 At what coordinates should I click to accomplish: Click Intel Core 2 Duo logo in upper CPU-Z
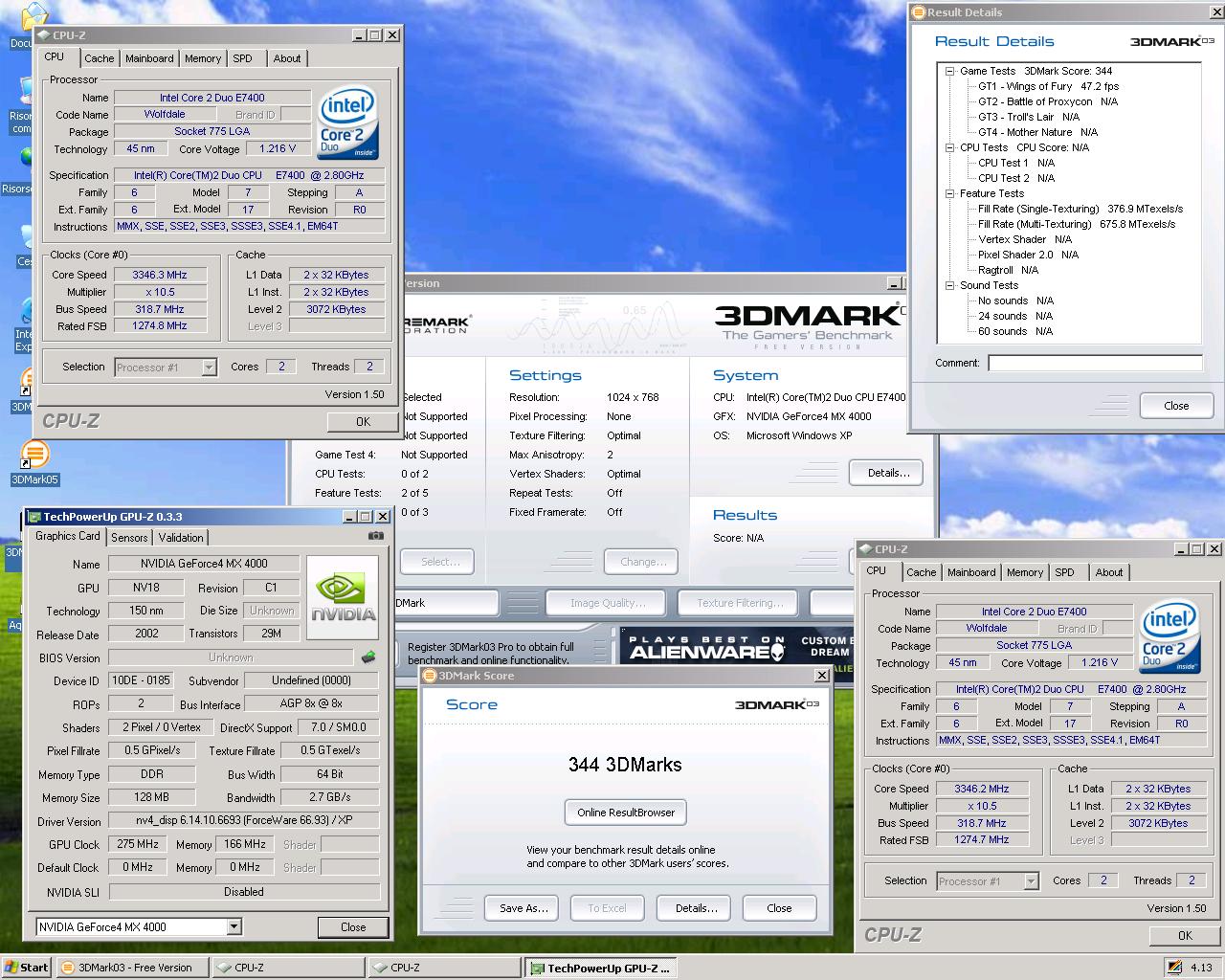pos(347,124)
